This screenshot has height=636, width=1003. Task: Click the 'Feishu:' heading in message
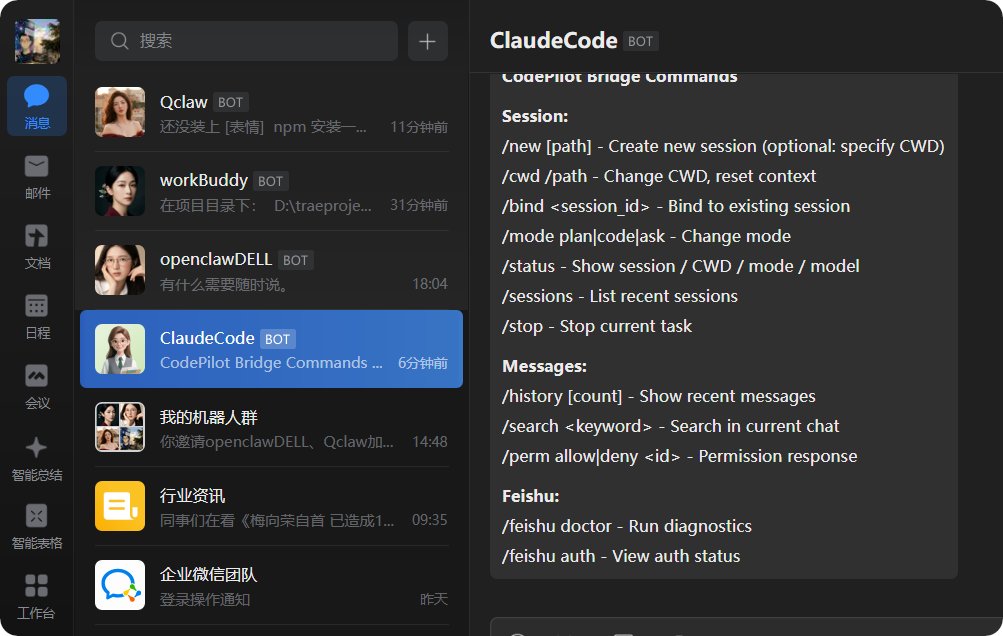coord(531,497)
